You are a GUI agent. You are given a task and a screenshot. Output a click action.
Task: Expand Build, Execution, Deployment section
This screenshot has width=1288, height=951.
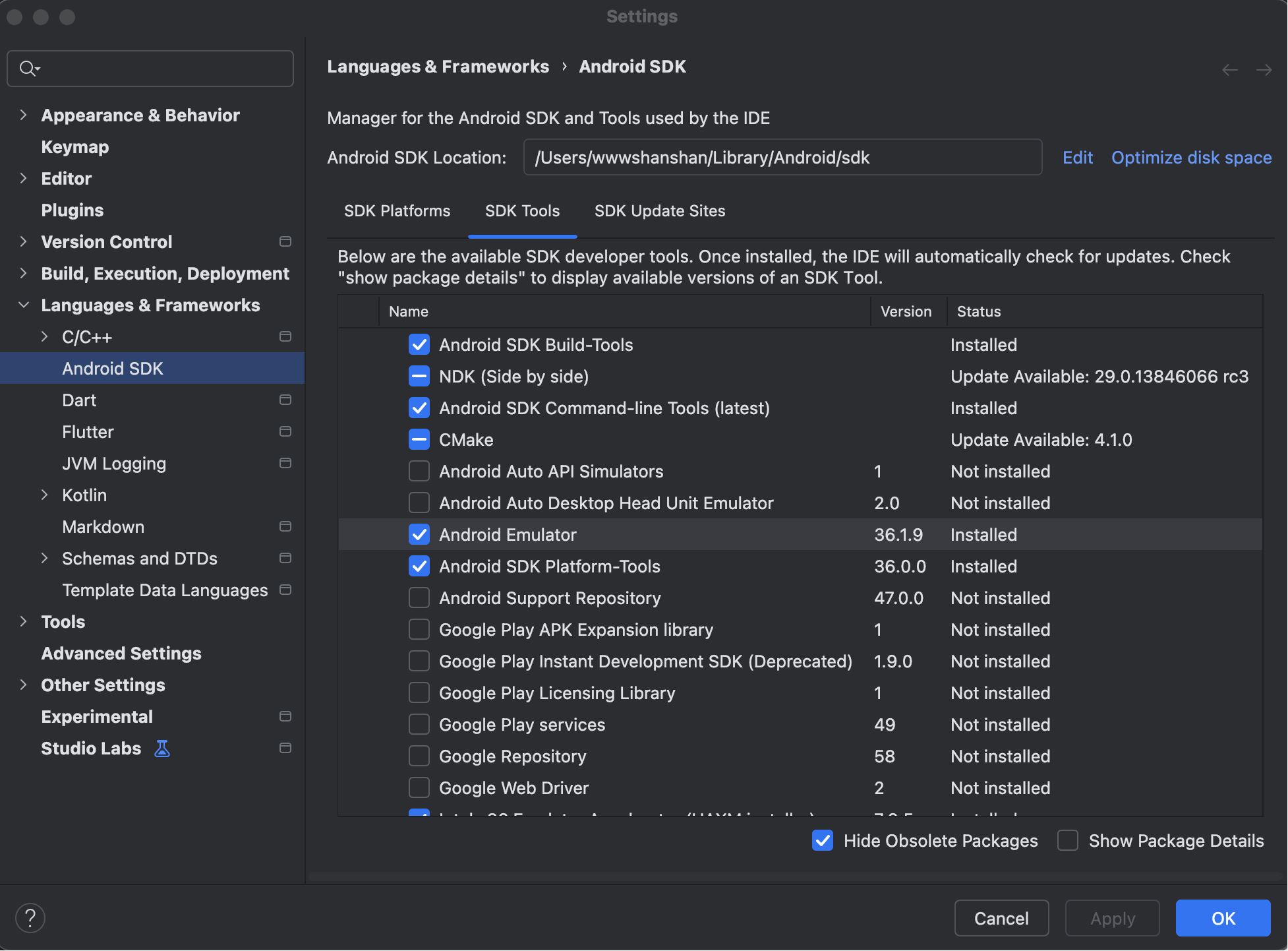[24, 274]
